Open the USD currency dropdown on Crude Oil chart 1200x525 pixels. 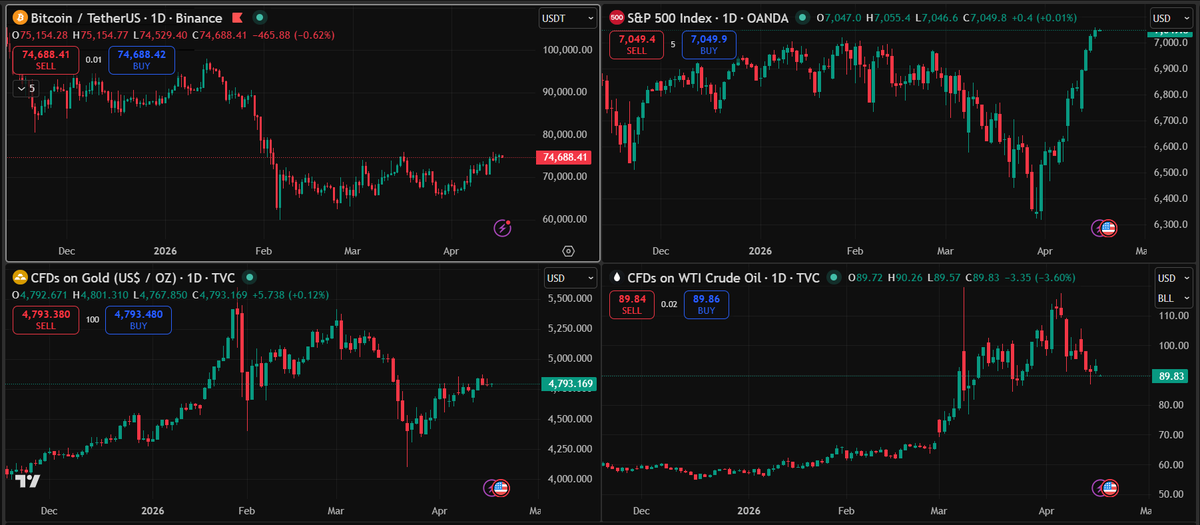tap(1172, 277)
